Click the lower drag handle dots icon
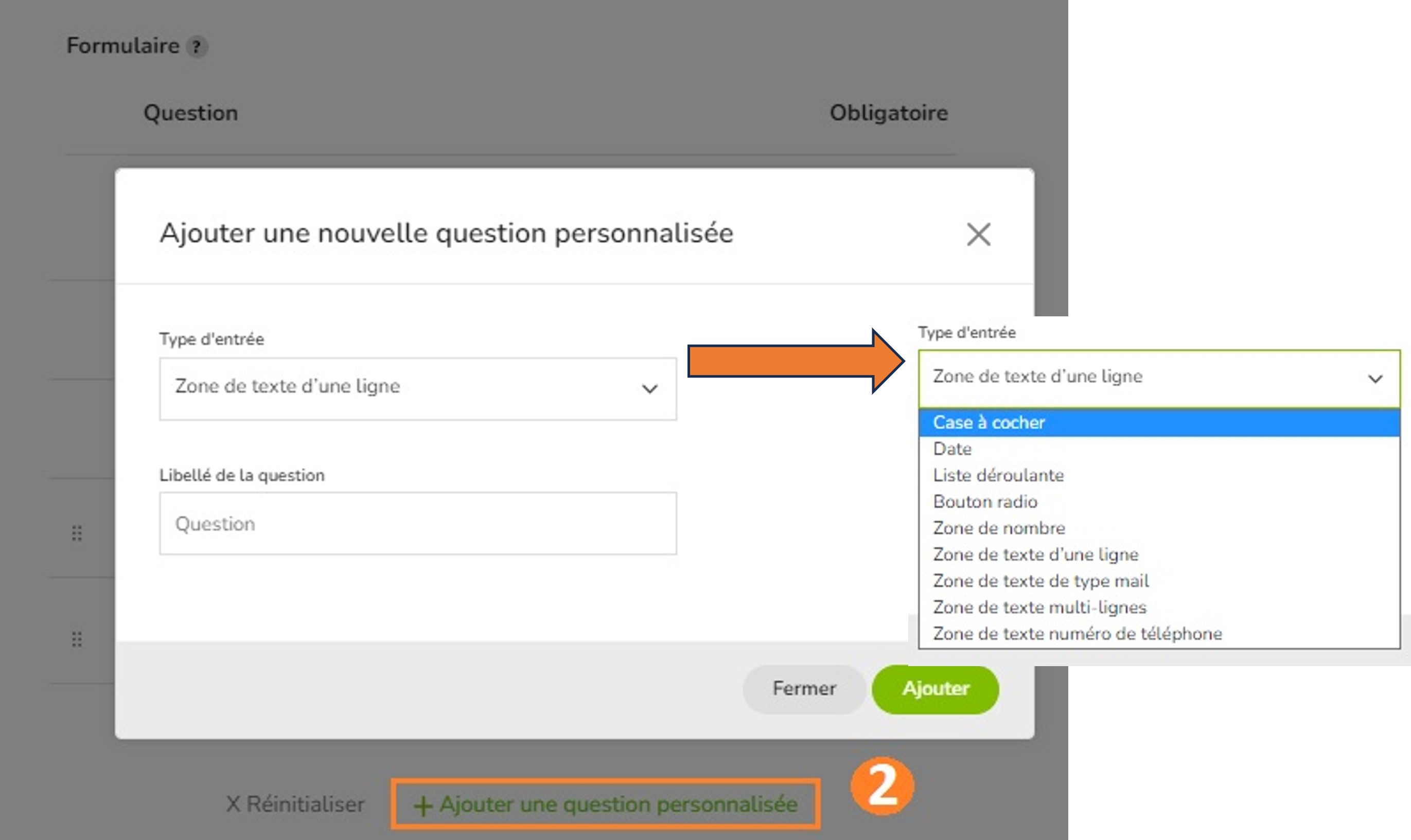The width and height of the screenshot is (1411, 840). coord(77,639)
